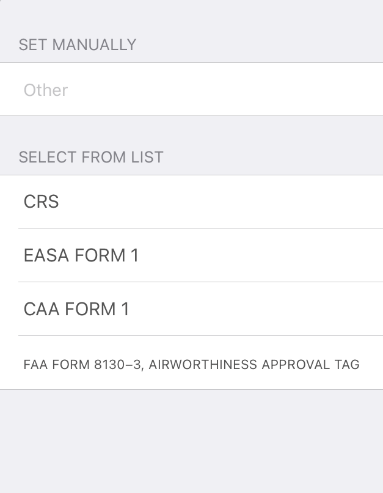Viewport: 383px width, 493px height.
Task: Focus the manual entry field labeled Other
Action: pos(191,89)
